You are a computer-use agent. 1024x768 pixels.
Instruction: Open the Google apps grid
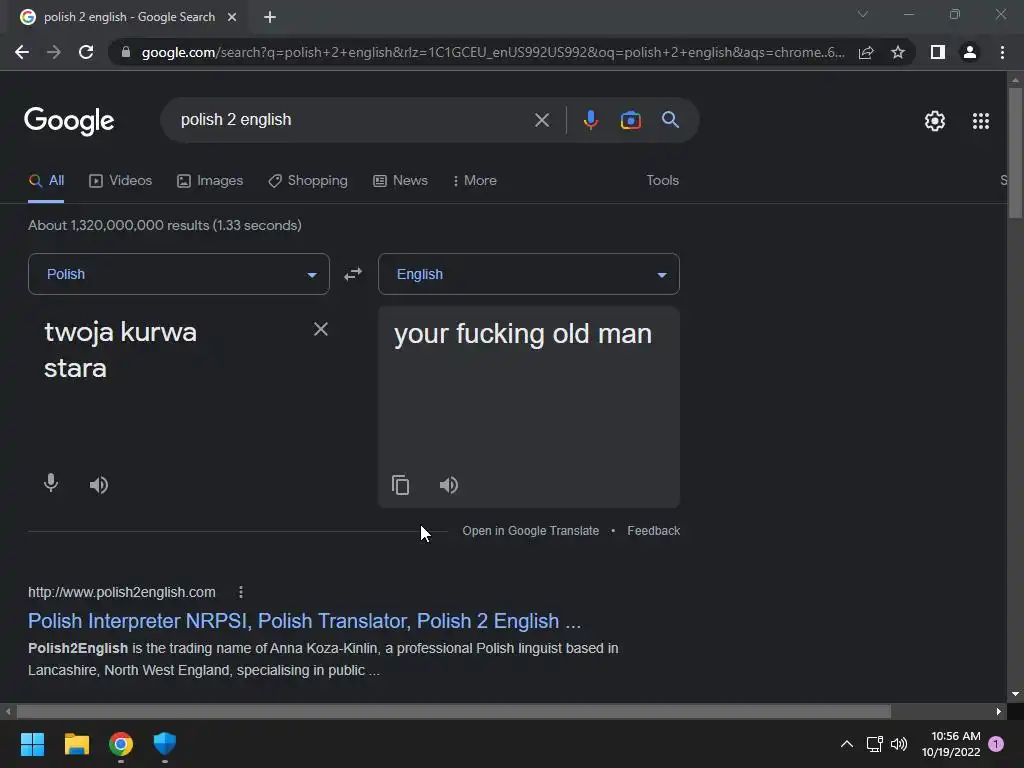pos(981,121)
